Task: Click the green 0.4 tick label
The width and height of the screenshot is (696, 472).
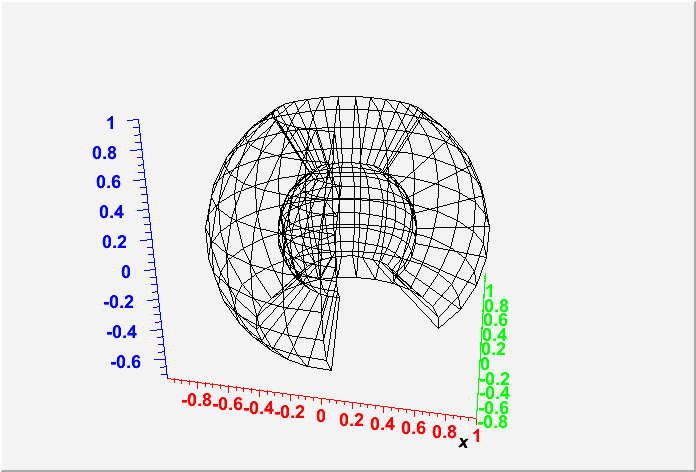Action: pyautogui.click(x=495, y=334)
